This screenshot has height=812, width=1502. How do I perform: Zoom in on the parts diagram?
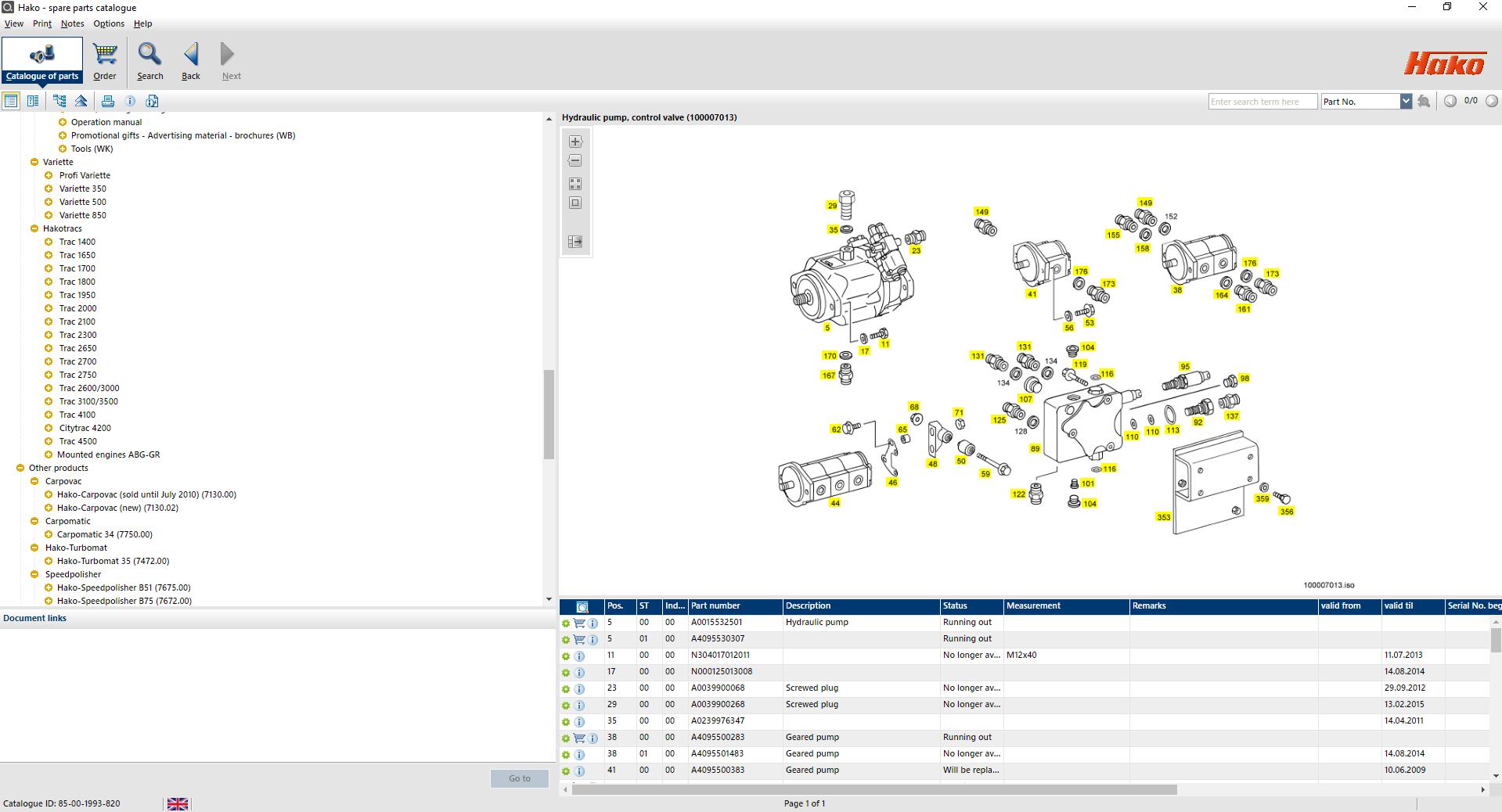click(x=575, y=142)
